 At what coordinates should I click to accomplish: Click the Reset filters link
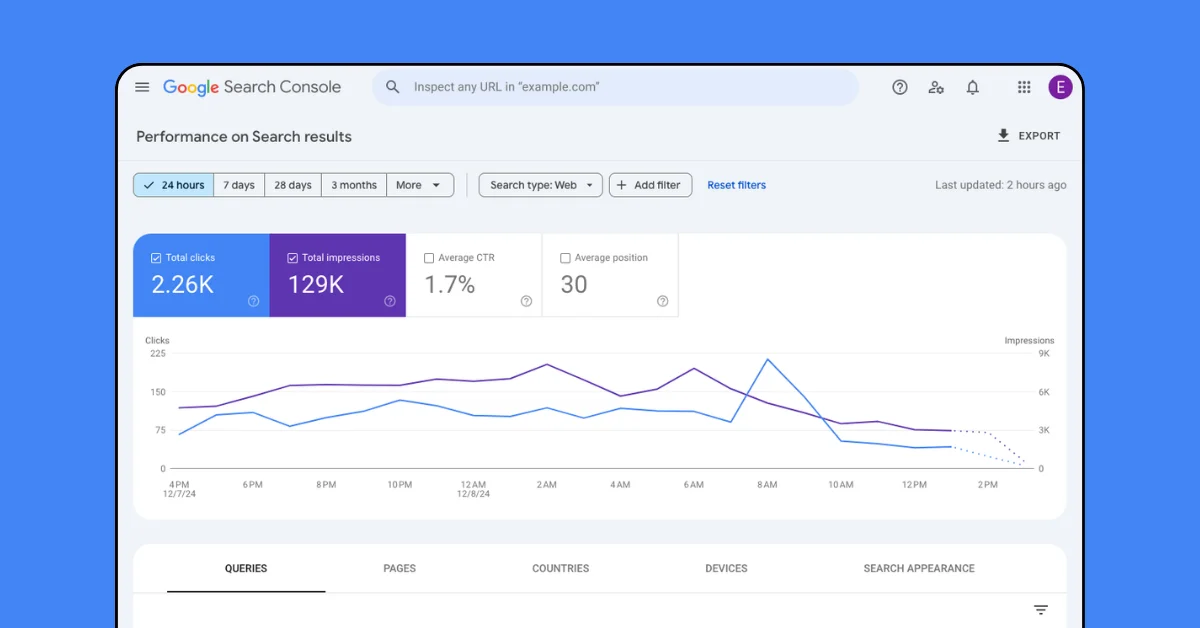coord(737,185)
